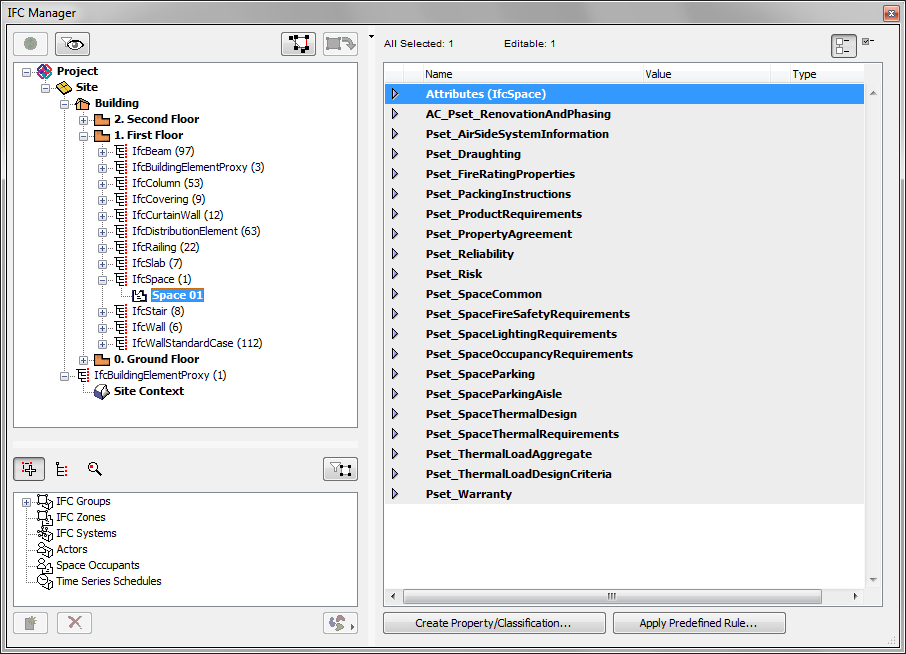The image size is (906, 654).
Task: Click the Name column header
Action: click(x=532, y=74)
